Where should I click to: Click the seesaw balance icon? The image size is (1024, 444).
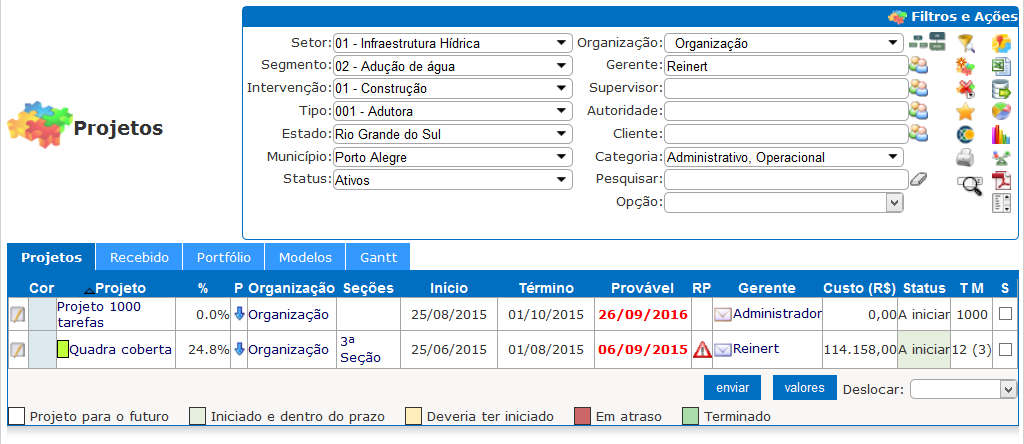[1001, 157]
